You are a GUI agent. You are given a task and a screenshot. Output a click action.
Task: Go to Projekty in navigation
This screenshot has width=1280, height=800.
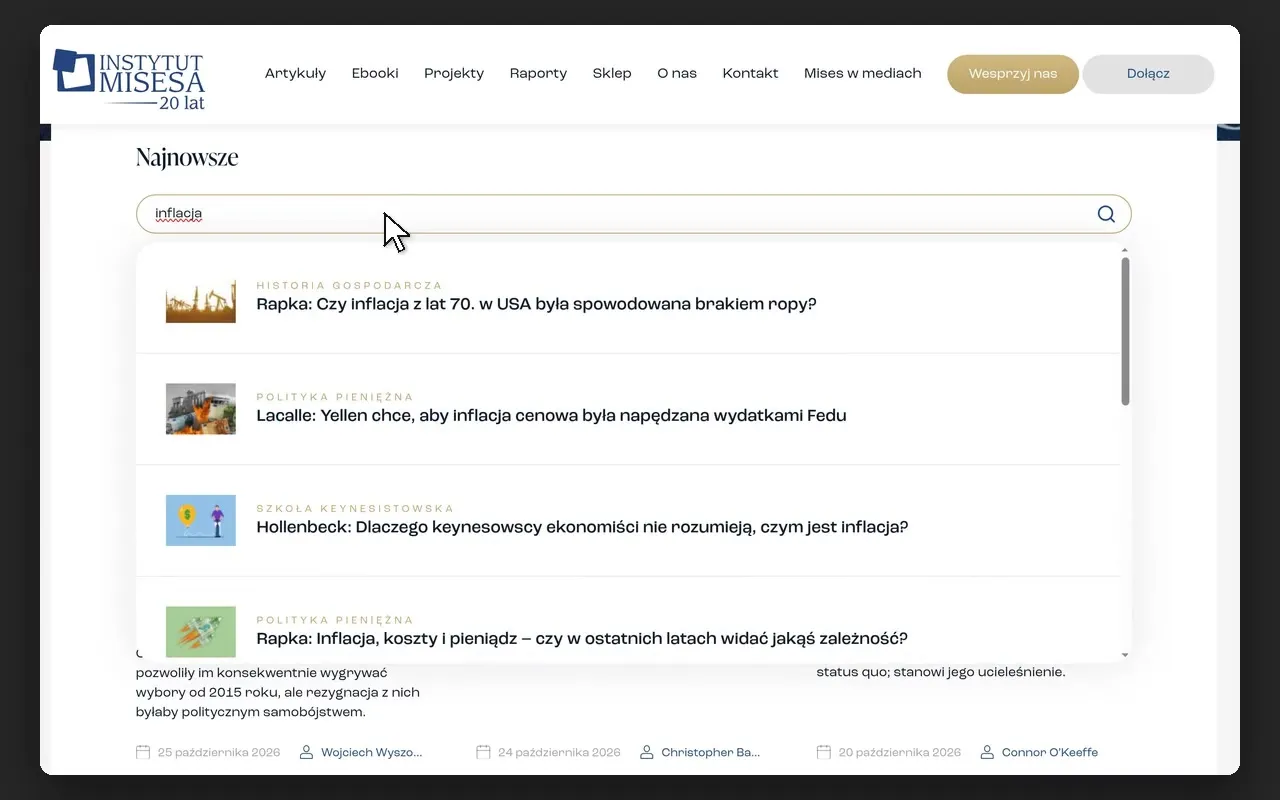[454, 73]
